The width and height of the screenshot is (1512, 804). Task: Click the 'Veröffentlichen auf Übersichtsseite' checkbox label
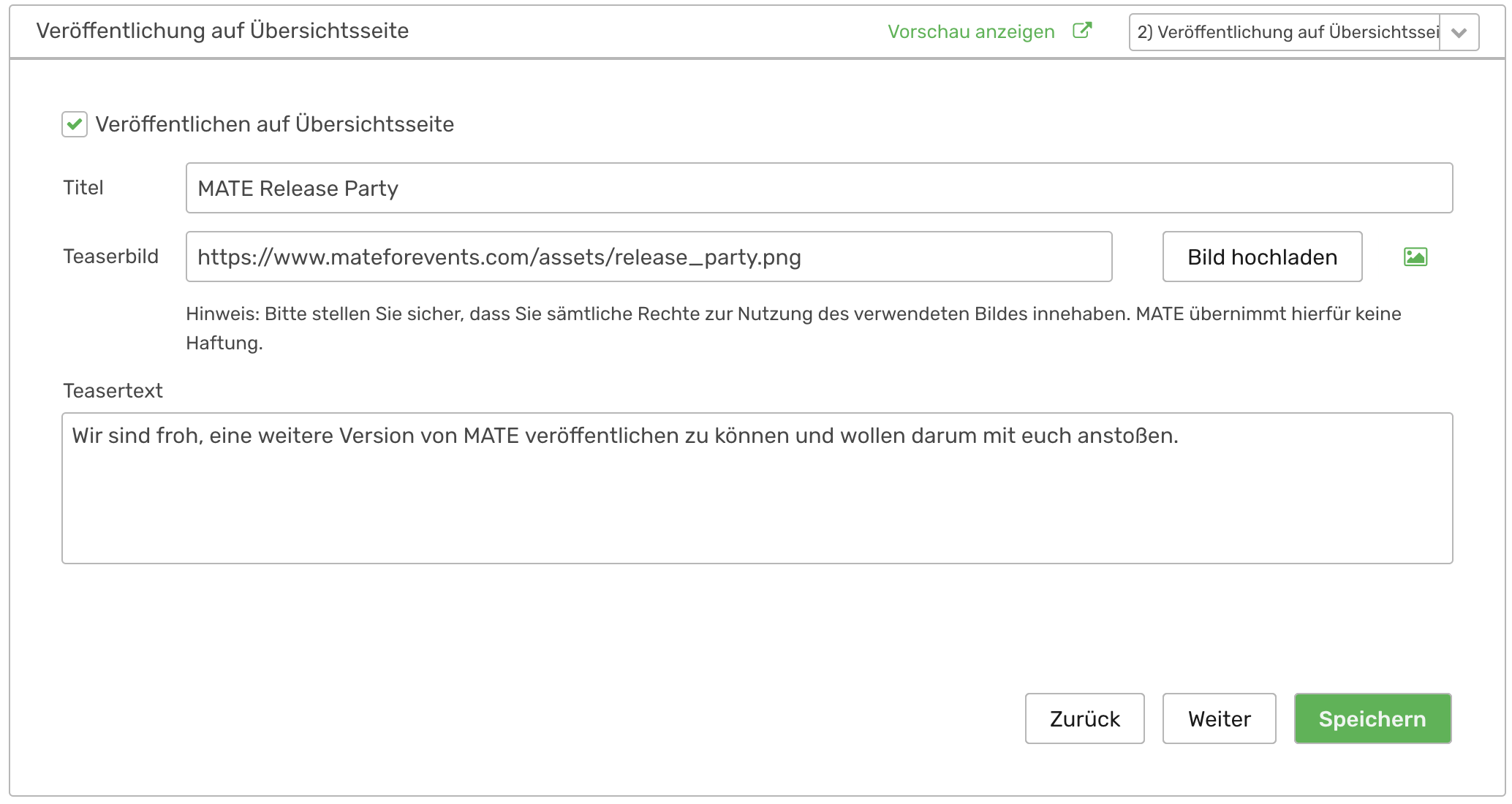pos(275,124)
